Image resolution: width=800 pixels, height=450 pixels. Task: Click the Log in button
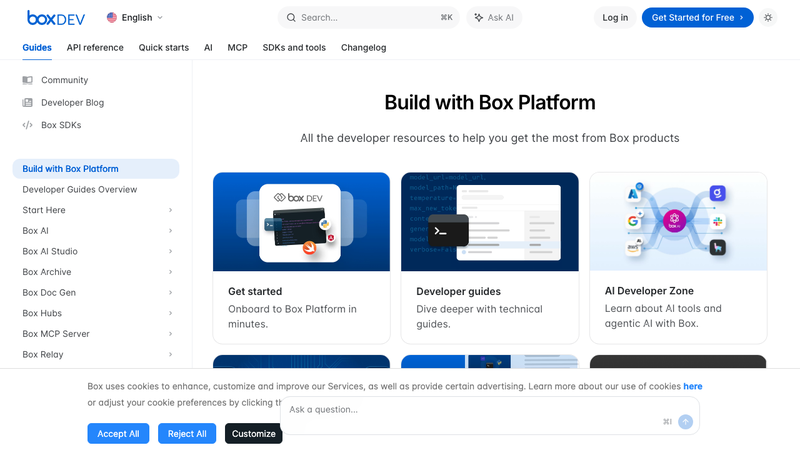point(615,17)
